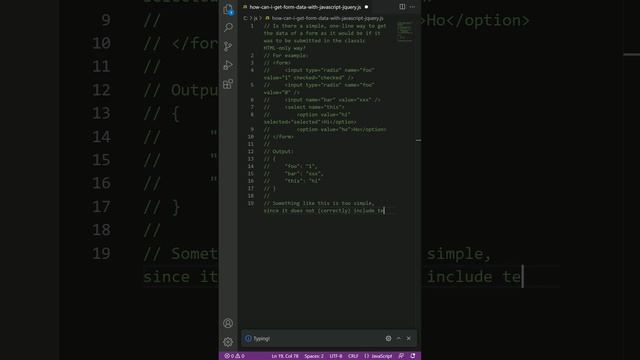Screen dimensions: 640x360
Task: Collapse the Typing! notification
Action: [399, 338]
